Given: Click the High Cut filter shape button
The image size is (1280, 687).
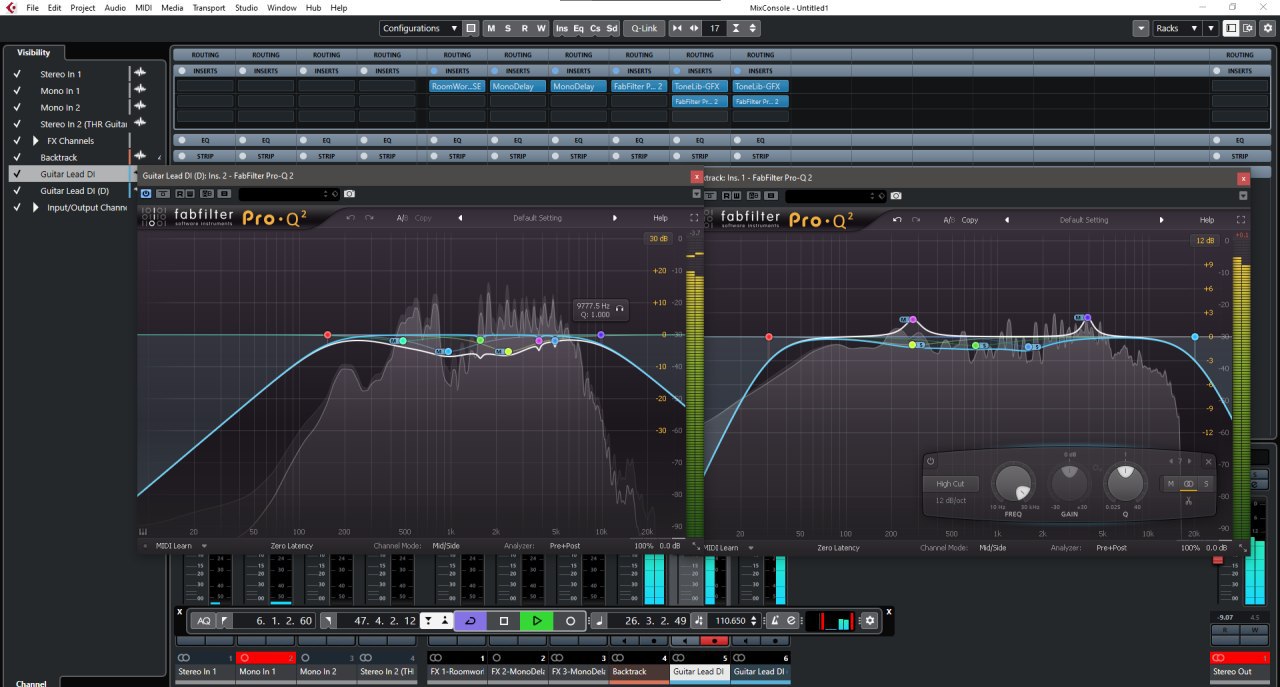Looking at the screenshot, I should click(x=950, y=484).
